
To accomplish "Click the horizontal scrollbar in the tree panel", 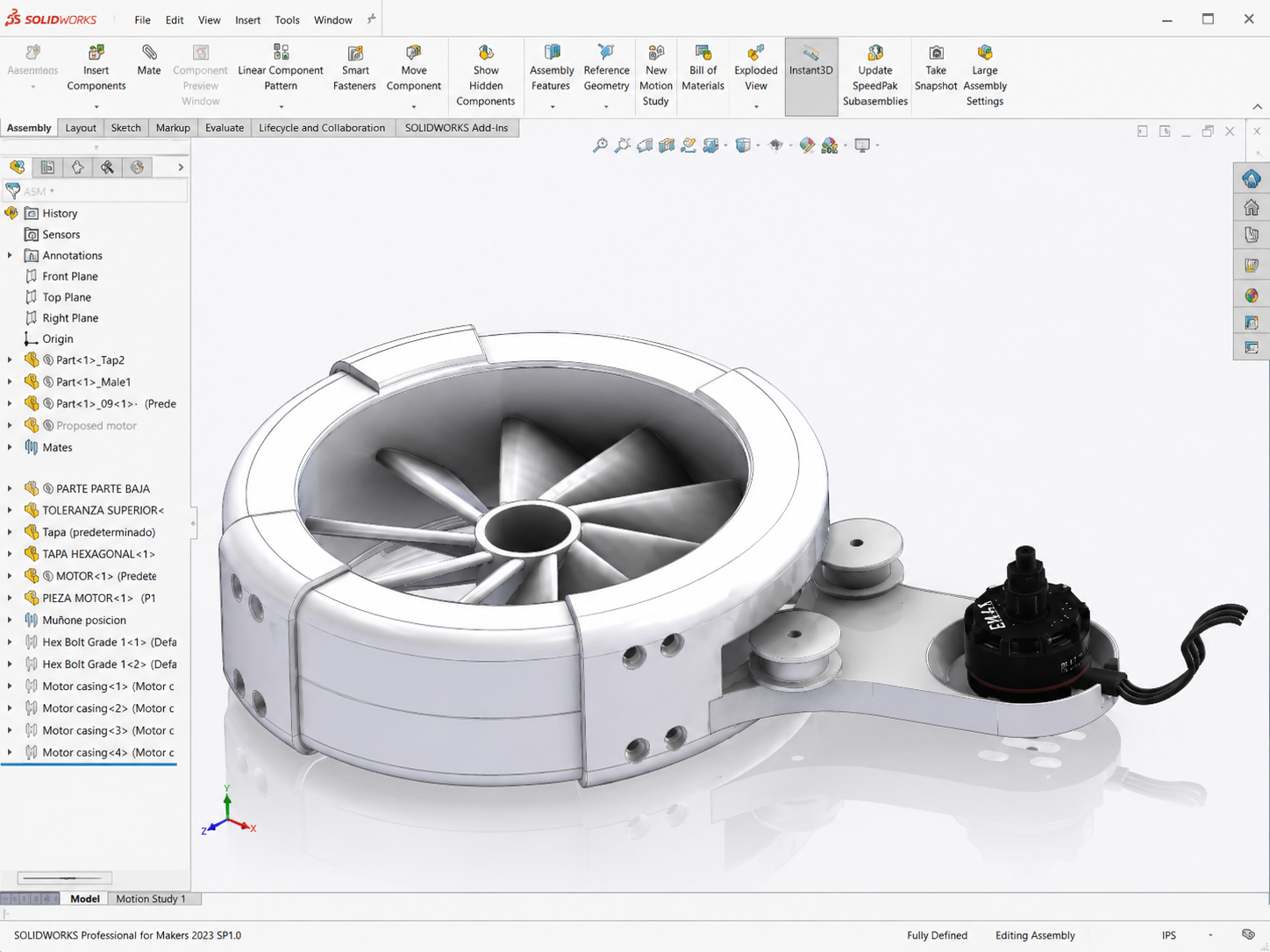I will pos(64,877).
